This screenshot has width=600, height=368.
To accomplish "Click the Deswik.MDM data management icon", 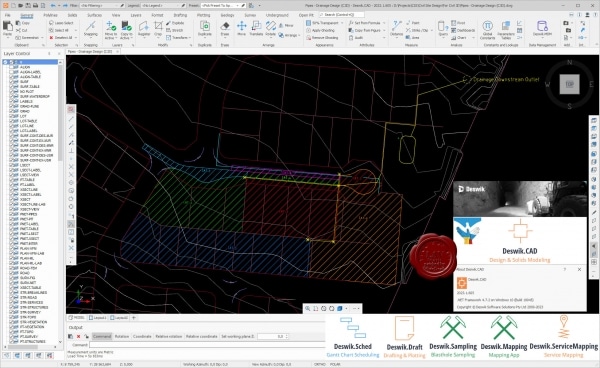I will tap(542, 28).
